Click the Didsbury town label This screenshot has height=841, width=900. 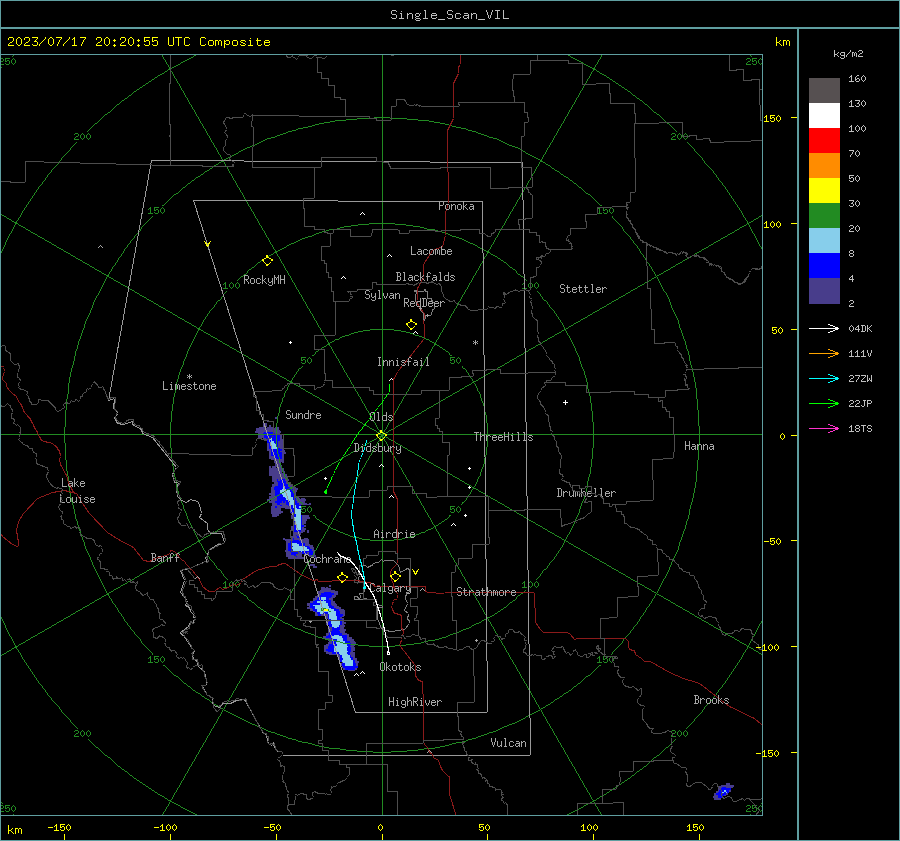pos(377,448)
